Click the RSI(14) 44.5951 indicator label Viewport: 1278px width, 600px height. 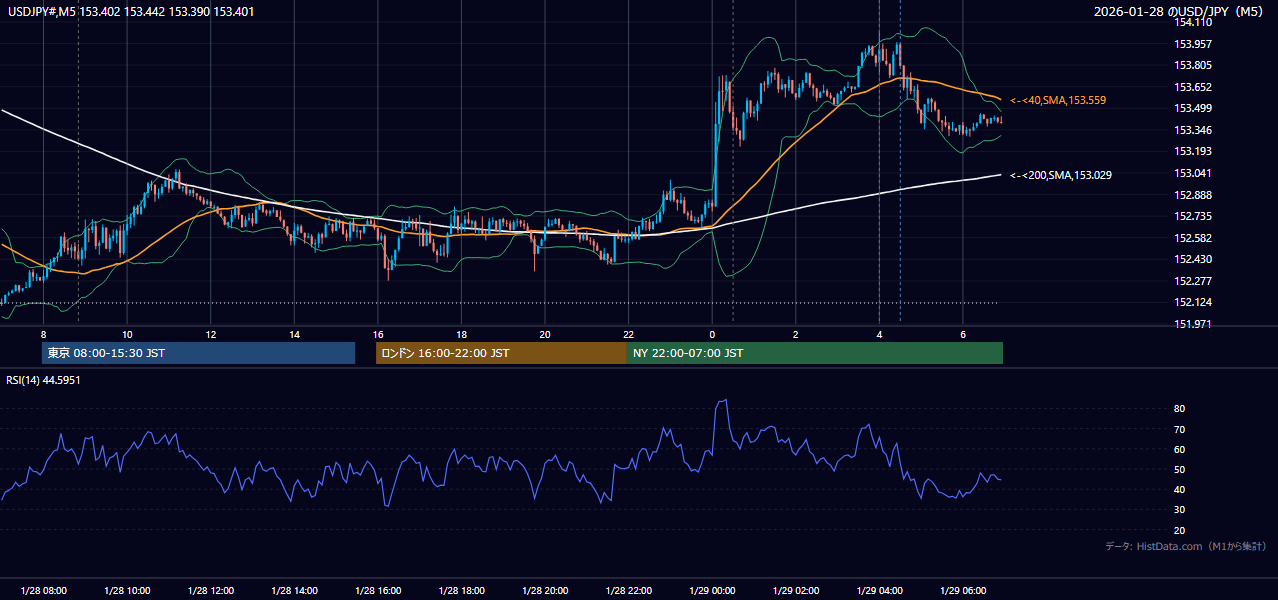click(x=44, y=380)
